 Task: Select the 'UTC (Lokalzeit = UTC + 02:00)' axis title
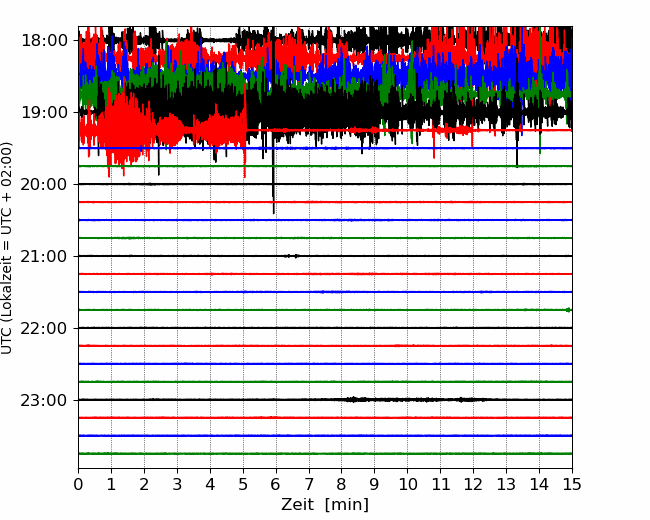pyautogui.click(x=6, y=248)
